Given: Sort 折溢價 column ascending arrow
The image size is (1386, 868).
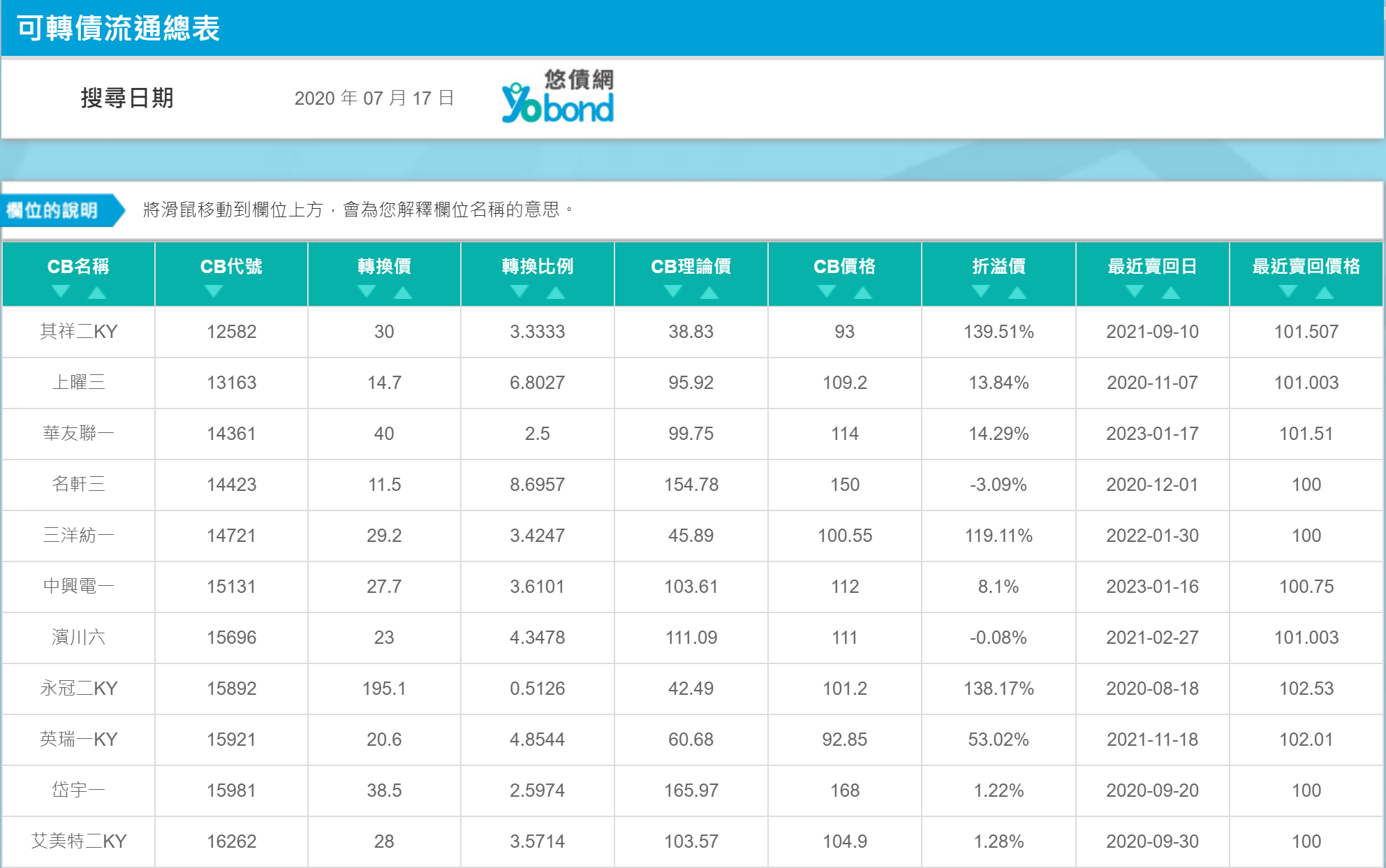Looking at the screenshot, I should coord(1017,292).
